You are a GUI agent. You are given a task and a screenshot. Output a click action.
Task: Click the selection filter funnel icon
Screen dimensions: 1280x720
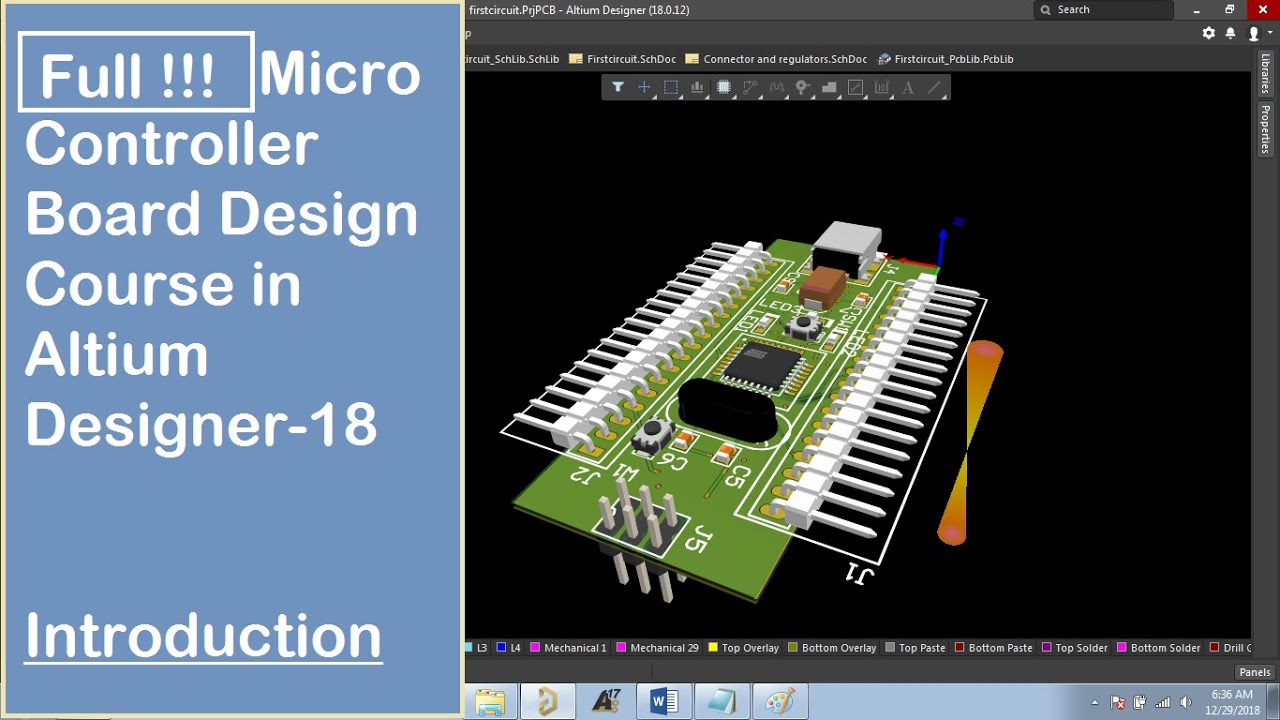pos(618,88)
